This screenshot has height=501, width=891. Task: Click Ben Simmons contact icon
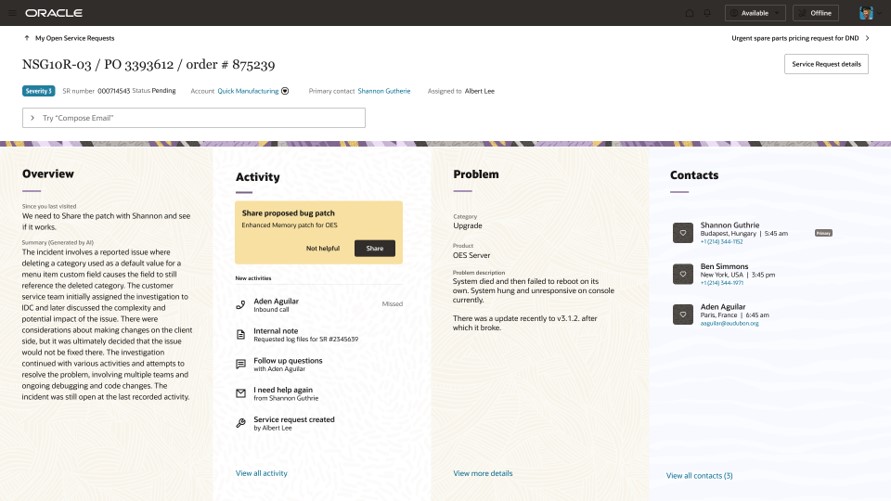pos(683,274)
